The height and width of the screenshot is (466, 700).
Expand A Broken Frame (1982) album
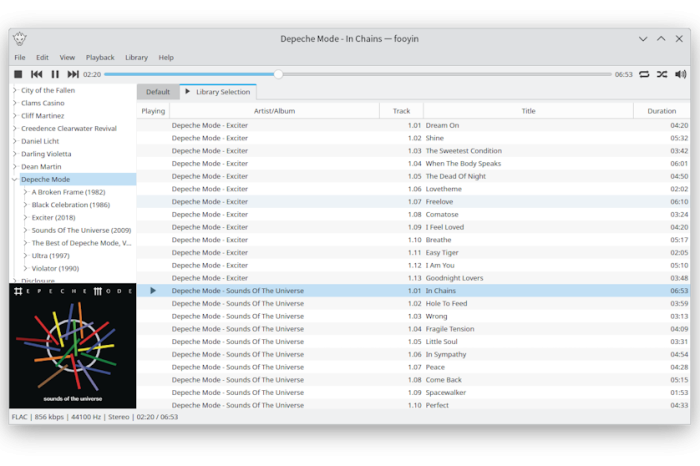26,192
